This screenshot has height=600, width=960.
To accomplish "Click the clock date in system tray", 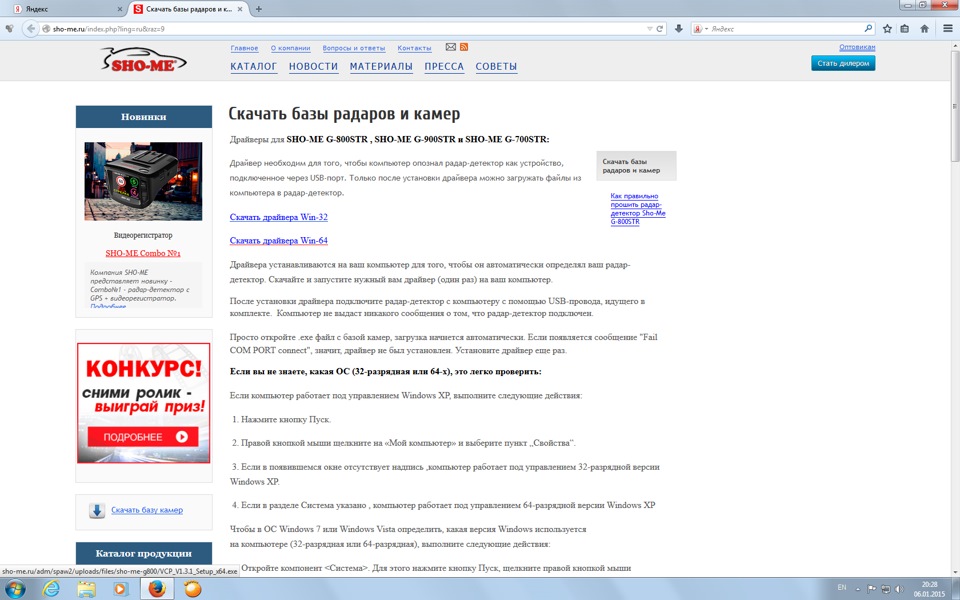I will pyautogui.click(x=929, y=589).
